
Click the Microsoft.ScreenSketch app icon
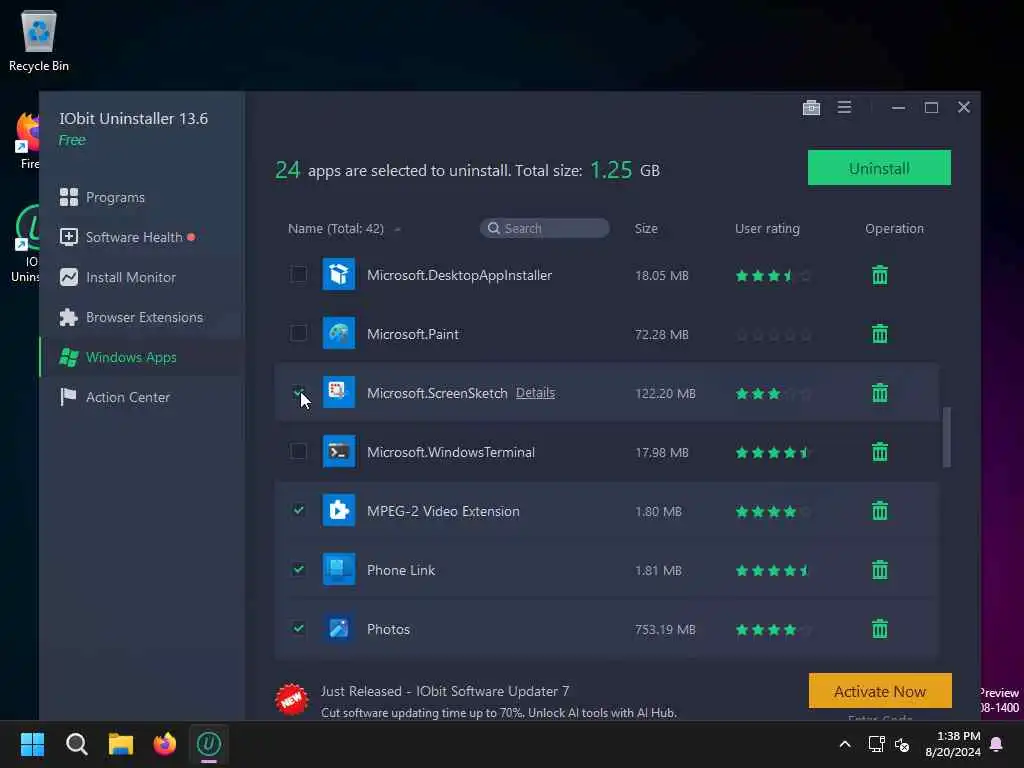339,392
